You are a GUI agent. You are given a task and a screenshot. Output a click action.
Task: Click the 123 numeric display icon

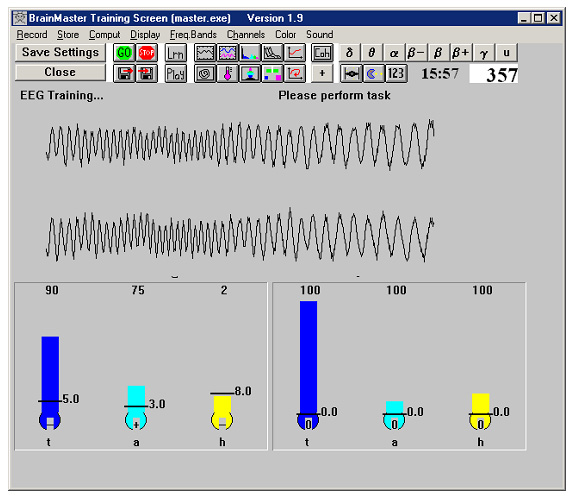(396, 74)
